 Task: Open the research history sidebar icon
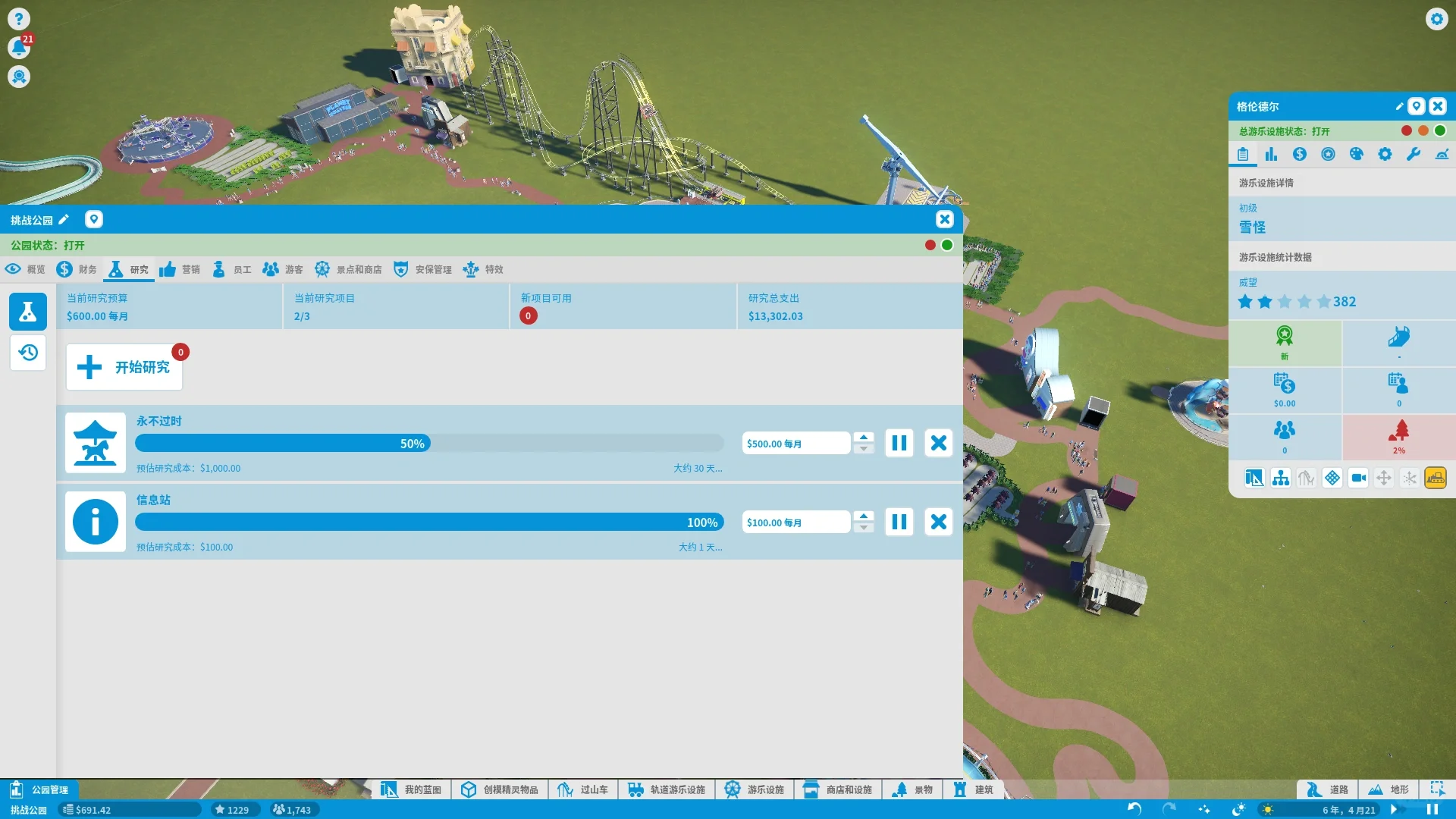[28, 353]
